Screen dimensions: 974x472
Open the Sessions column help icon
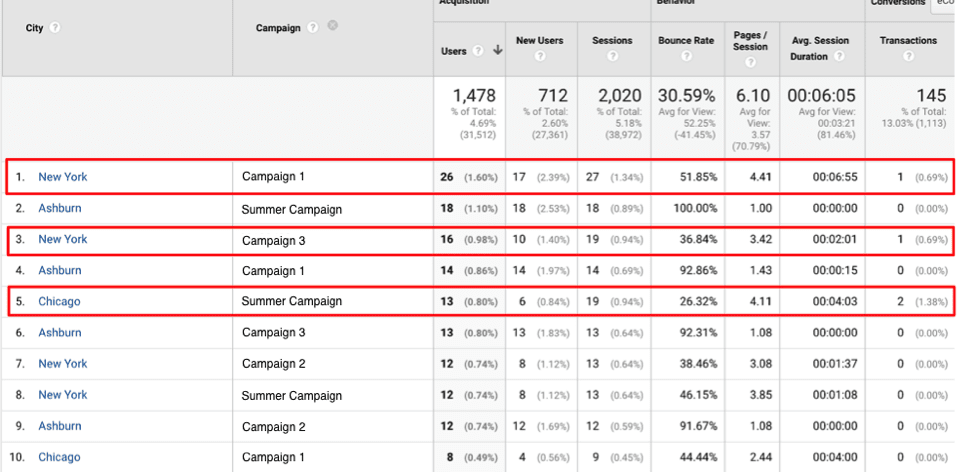click(612, 56)
